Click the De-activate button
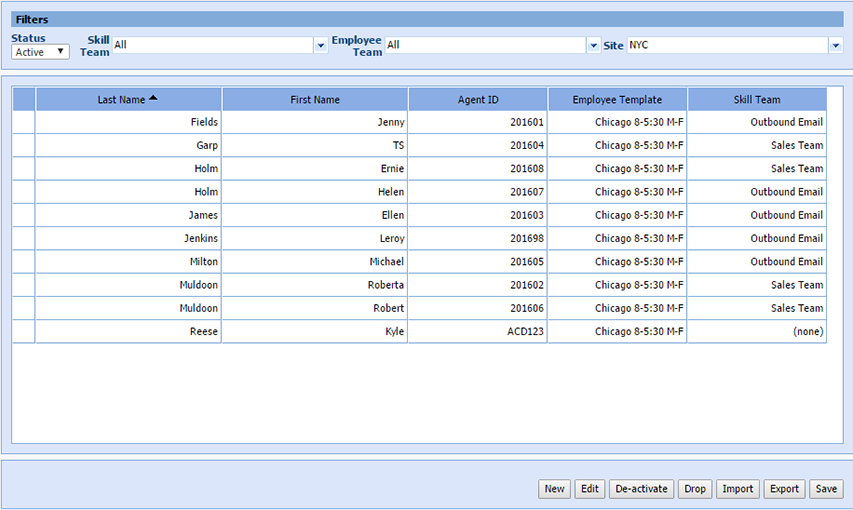Viewport: 853px width, 510px height. (640, 489)
